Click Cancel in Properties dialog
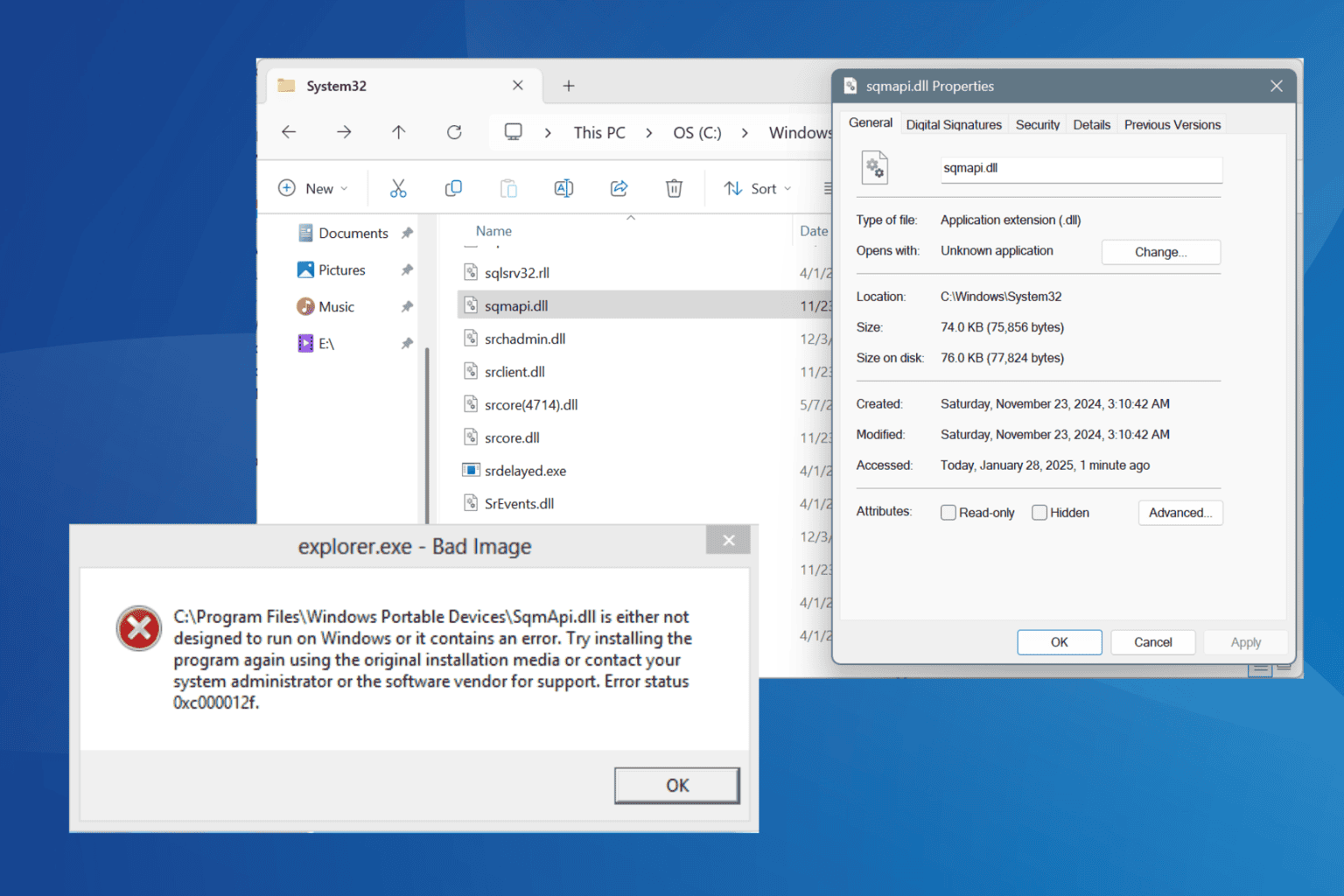The height and width of the screenshot is (896, 1344). point(1153,642)
